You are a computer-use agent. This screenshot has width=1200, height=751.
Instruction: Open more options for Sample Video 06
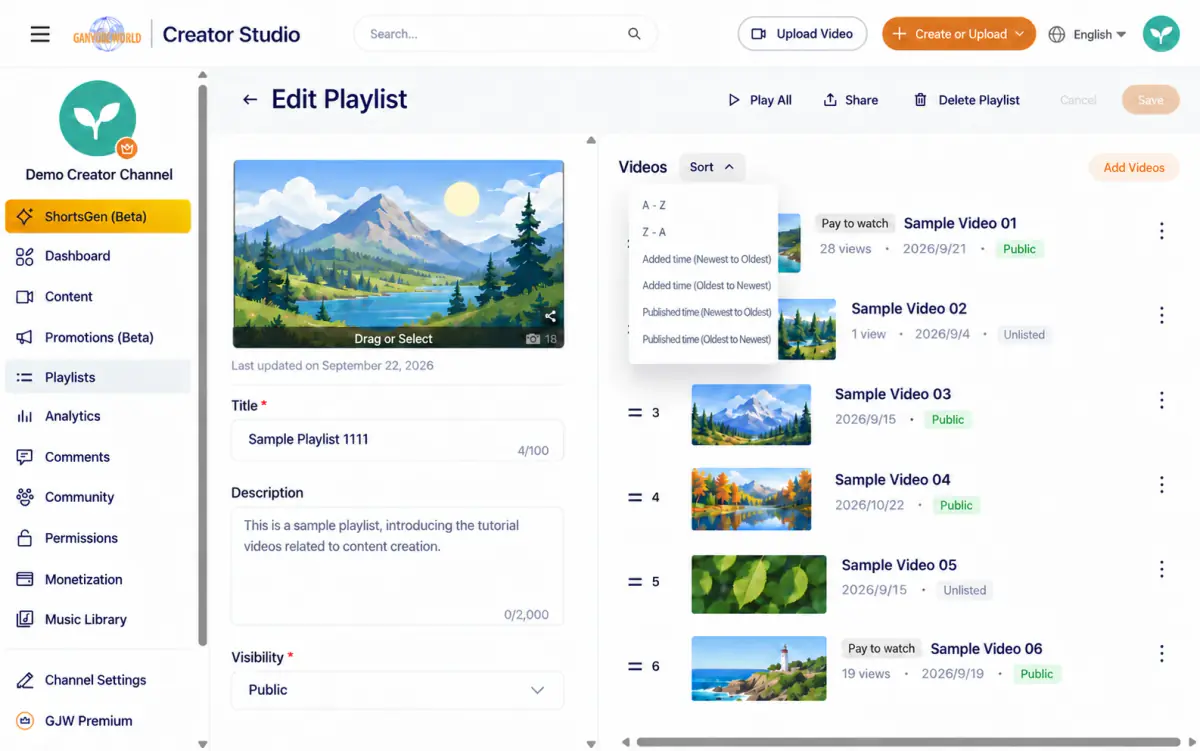(1161, 654)
